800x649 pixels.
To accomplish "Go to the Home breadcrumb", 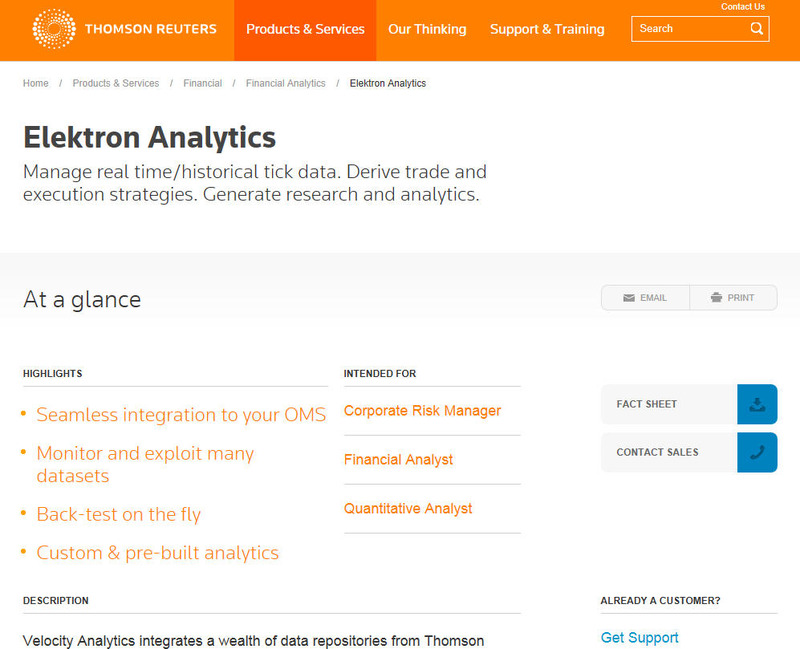I will pyautogui.click(x=36, y=84).
